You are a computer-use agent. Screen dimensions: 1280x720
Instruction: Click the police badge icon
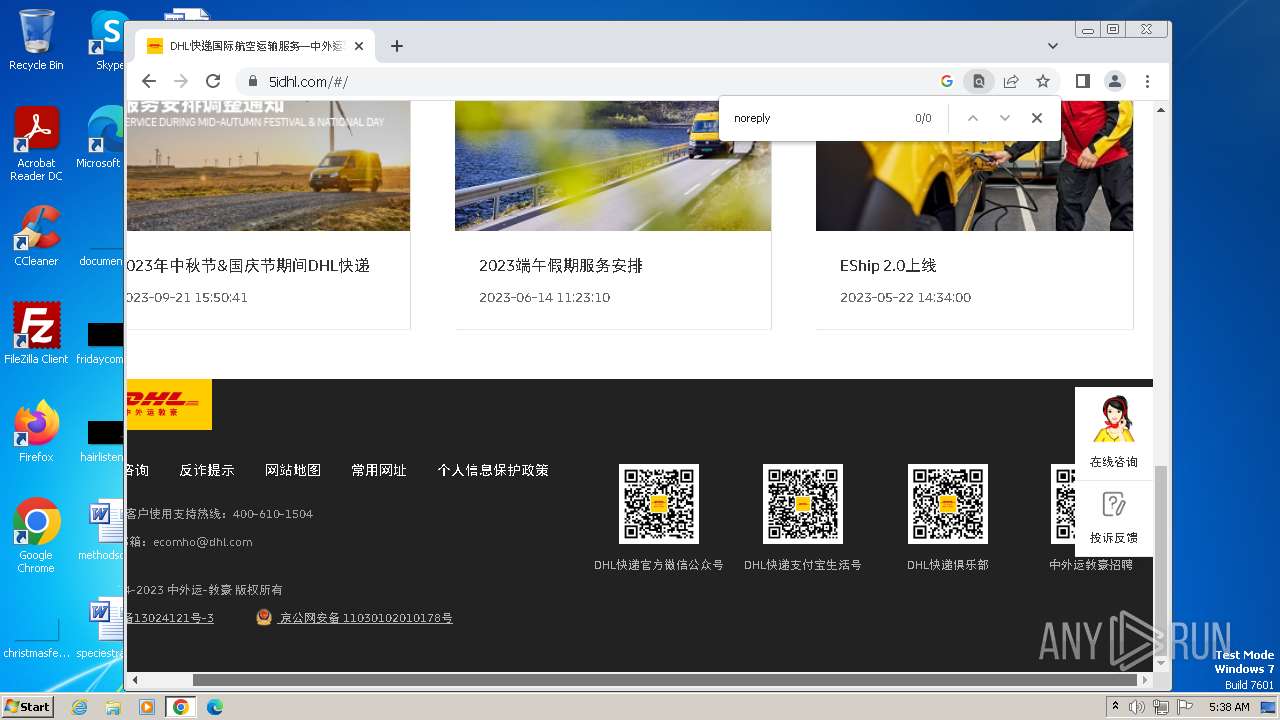tap(264, 618)
